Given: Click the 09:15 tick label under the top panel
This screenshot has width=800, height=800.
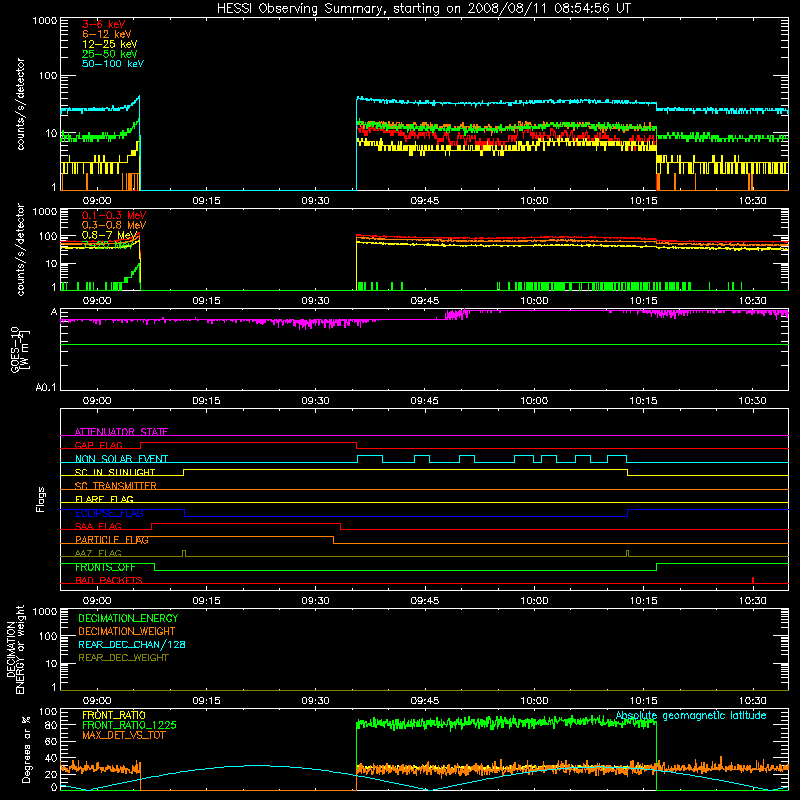Looking at the screenshot, I should [x=207, y=201].
